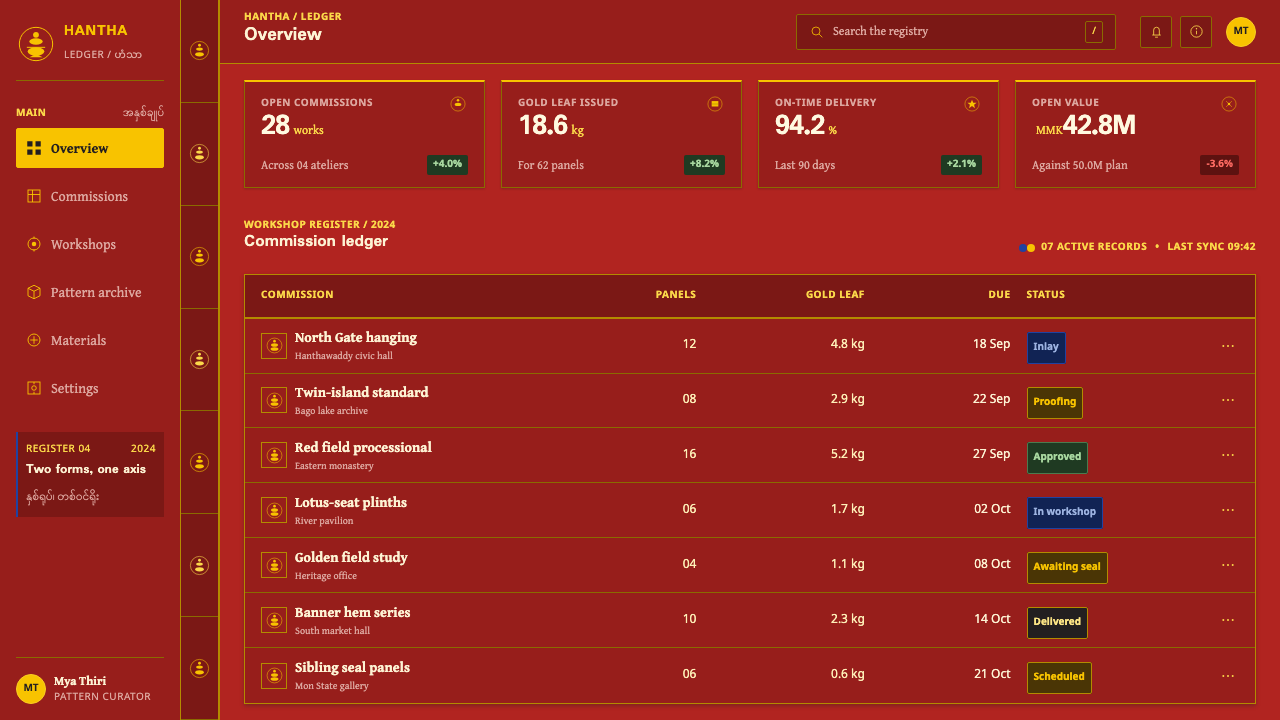Open the notifications bell
1280x720 pixels.
click(1156, 32)
